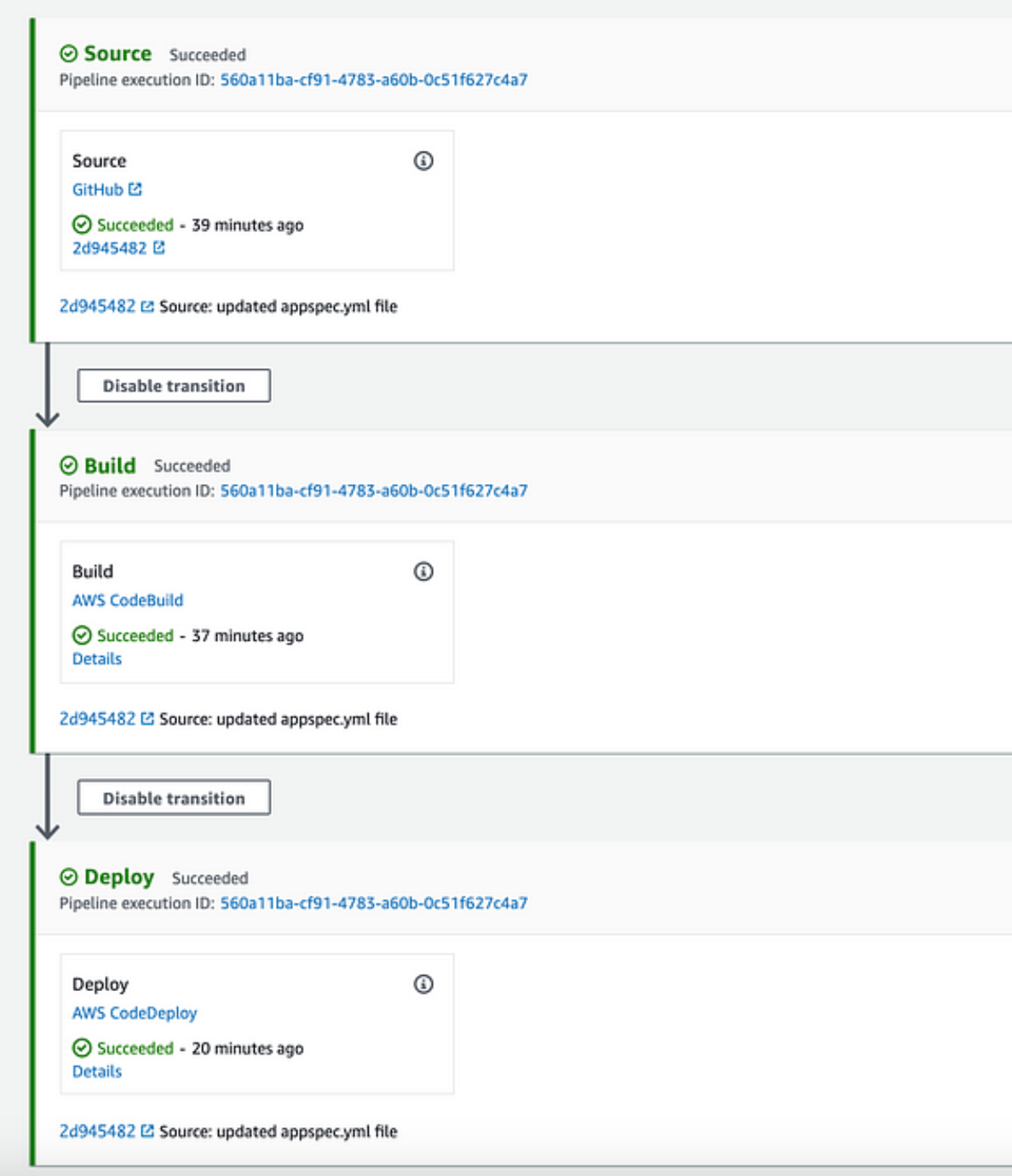Open info icon on Build action card
The height and width of the screenshot is (1176, 1012).
[x=423, y=571]
